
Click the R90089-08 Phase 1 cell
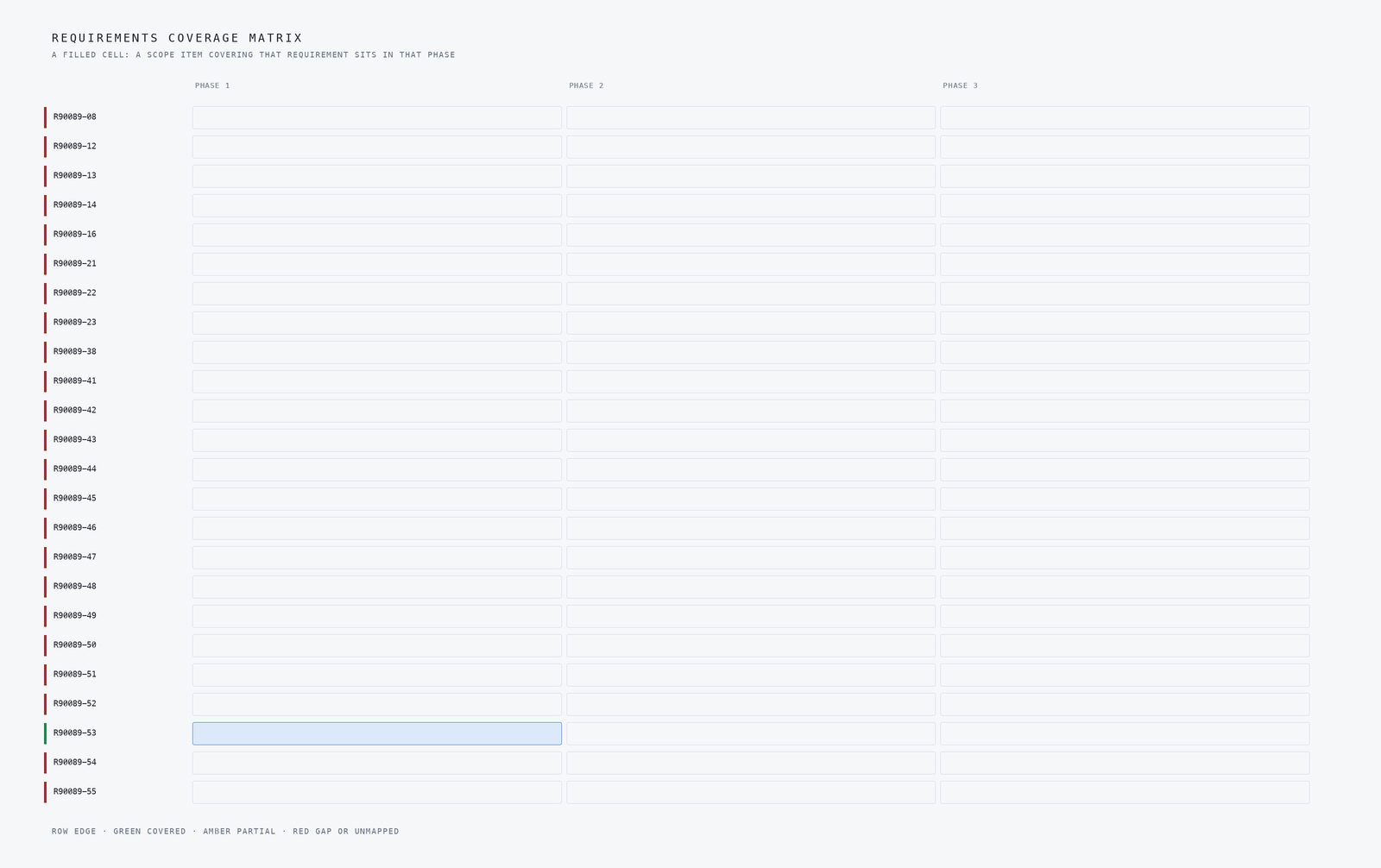click(x=377, y=117)
